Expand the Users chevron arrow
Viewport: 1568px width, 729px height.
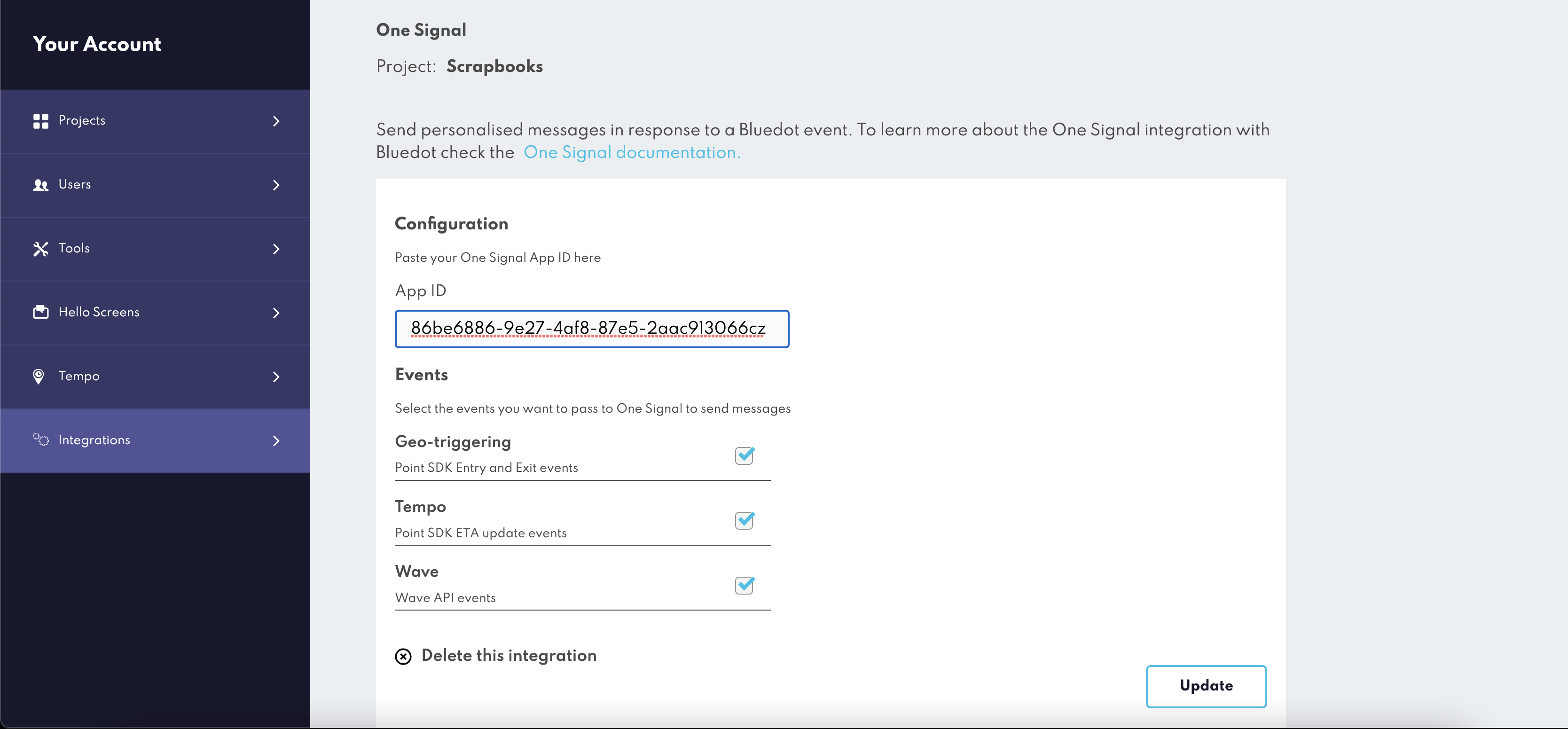point(276,185)
